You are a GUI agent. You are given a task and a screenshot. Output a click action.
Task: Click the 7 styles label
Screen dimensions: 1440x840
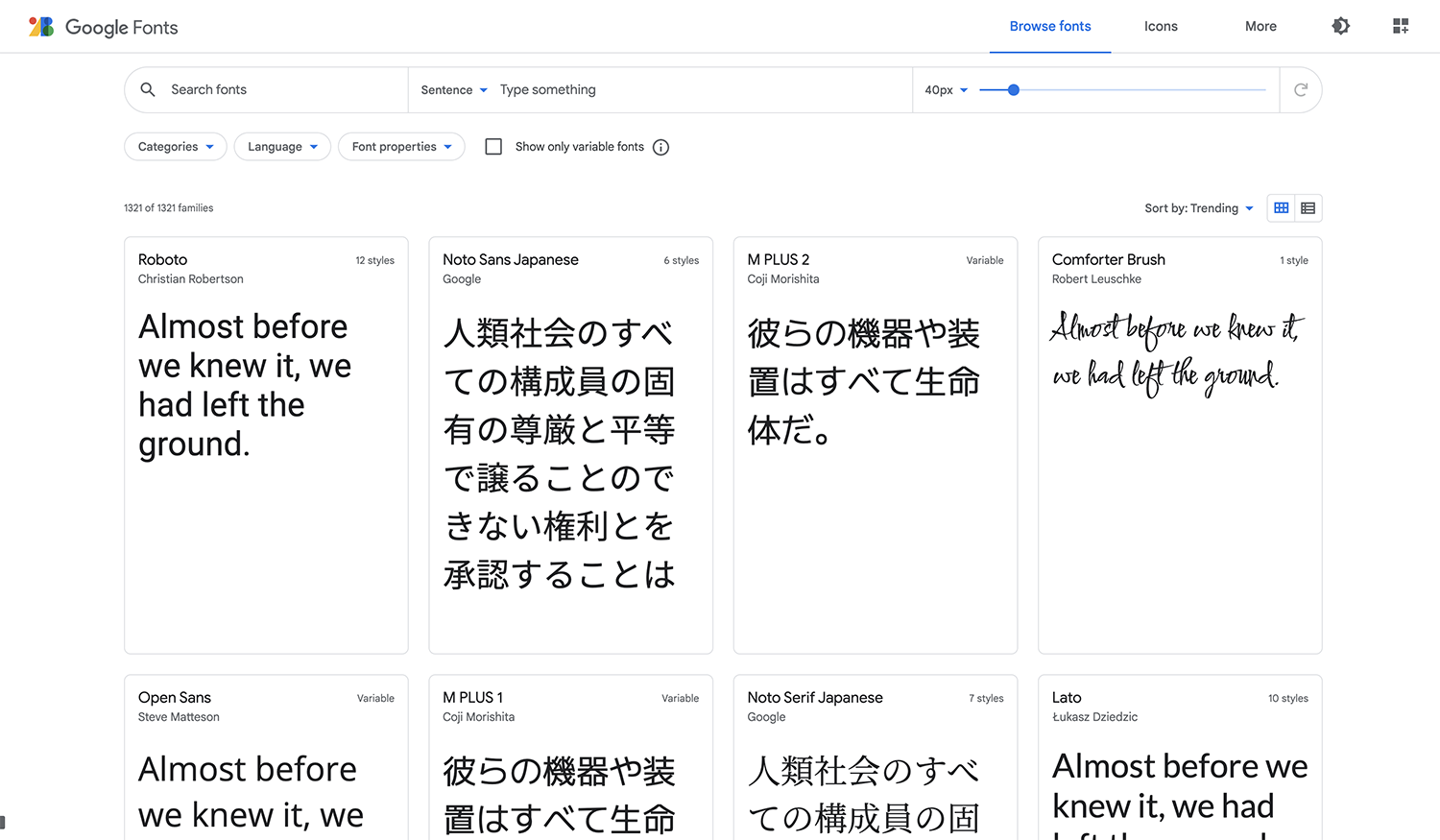[986, 698]
